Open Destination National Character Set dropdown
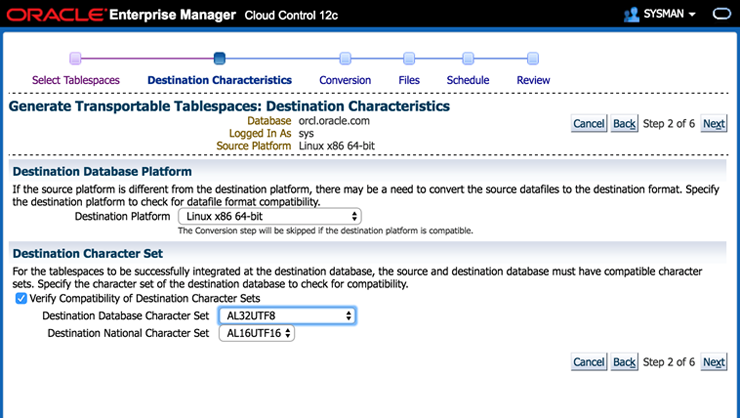The width and height of the screenshot is (740, 418). point(257,334)
